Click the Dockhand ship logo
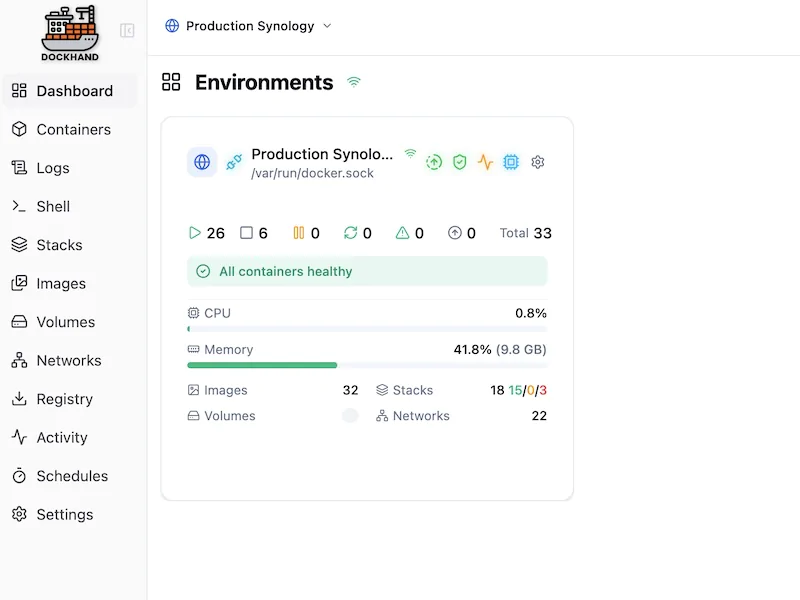The image size is (800, 600). 70,33
